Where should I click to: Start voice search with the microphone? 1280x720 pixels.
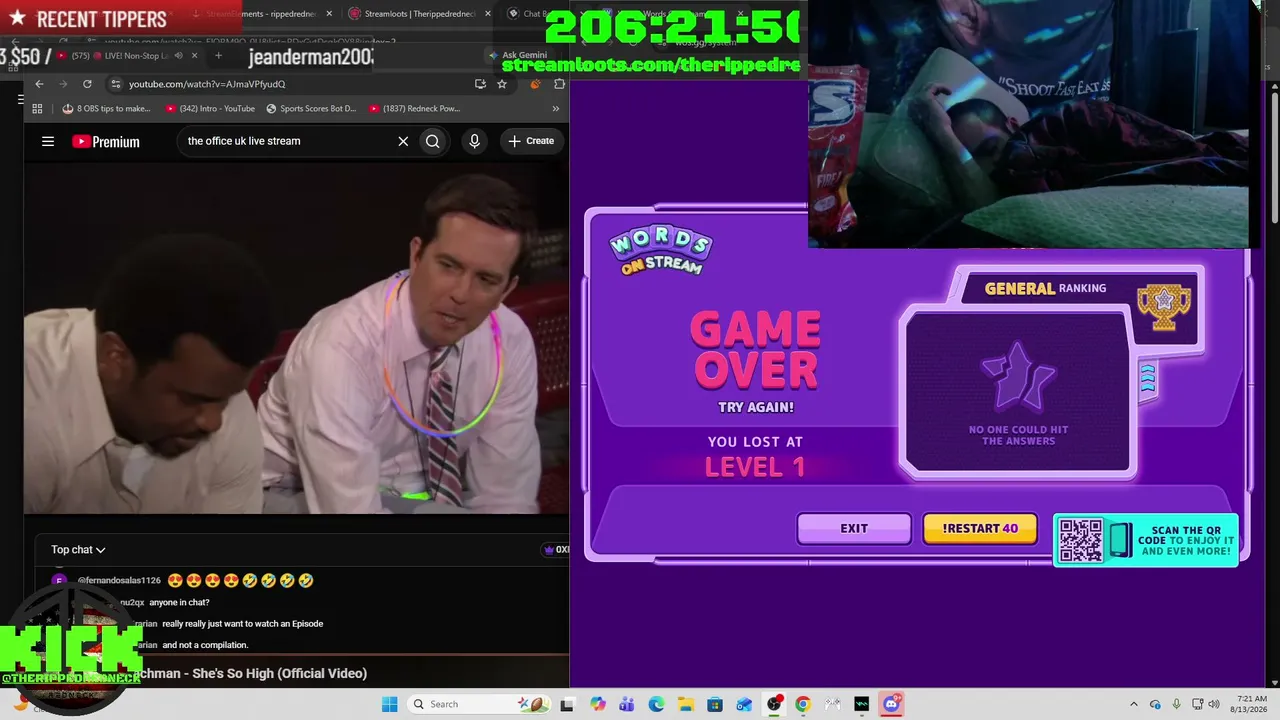475,141
